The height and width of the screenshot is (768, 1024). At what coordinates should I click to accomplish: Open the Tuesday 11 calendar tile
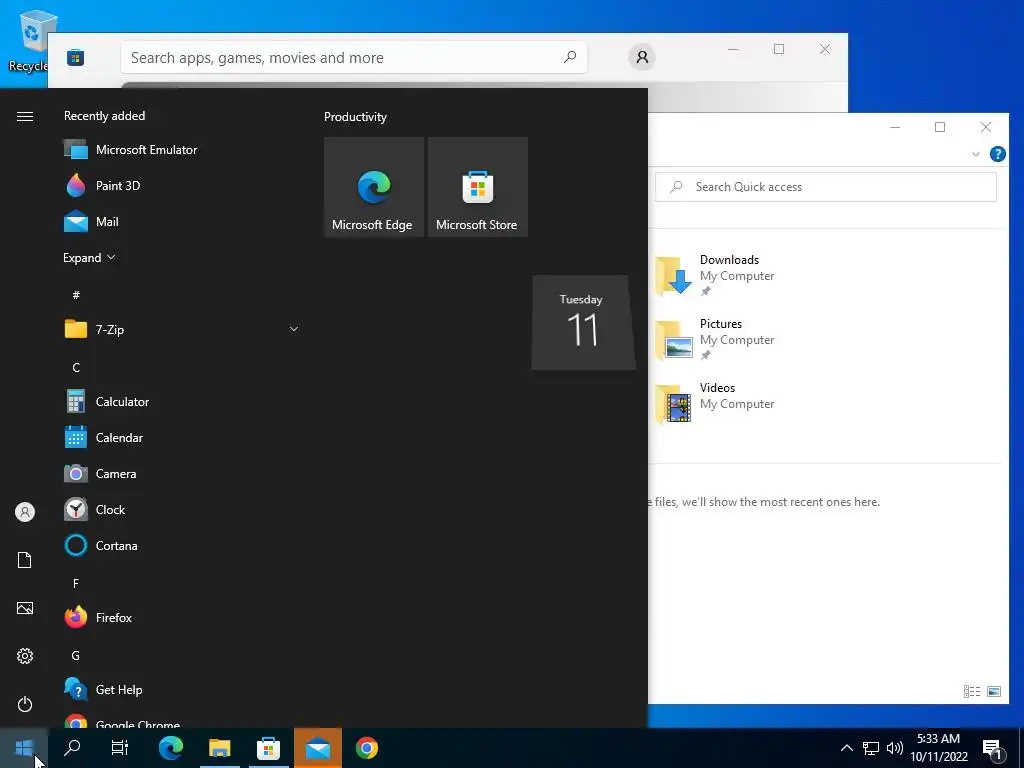(583, 322)
